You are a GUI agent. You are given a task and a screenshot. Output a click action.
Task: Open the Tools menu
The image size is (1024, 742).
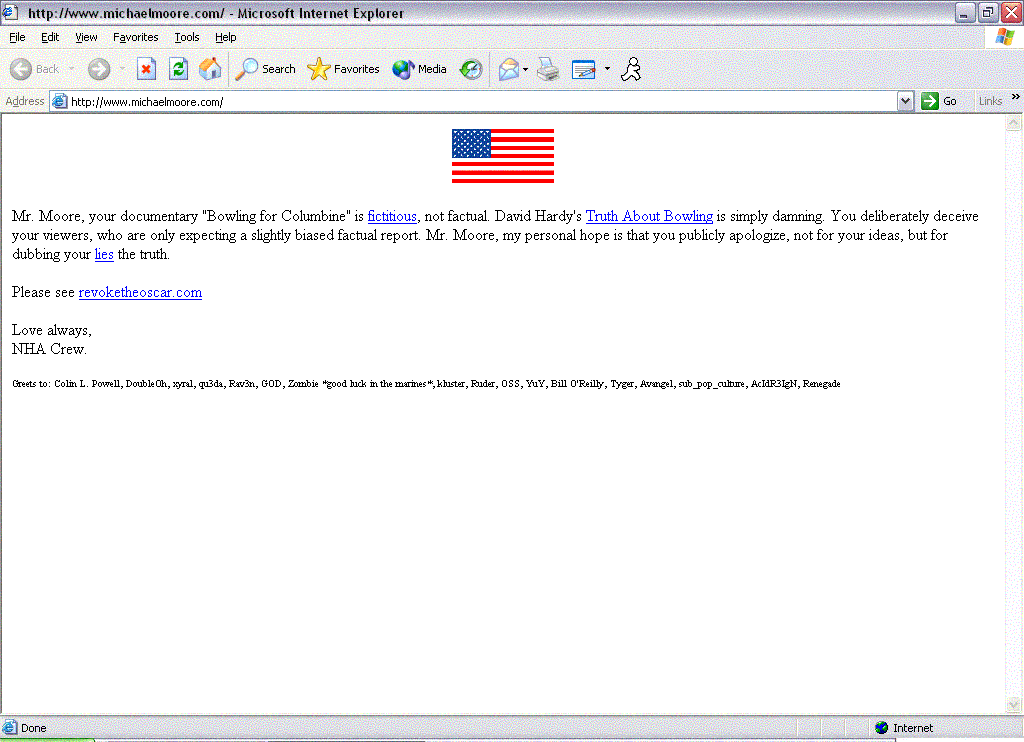[x=186, y=37]
